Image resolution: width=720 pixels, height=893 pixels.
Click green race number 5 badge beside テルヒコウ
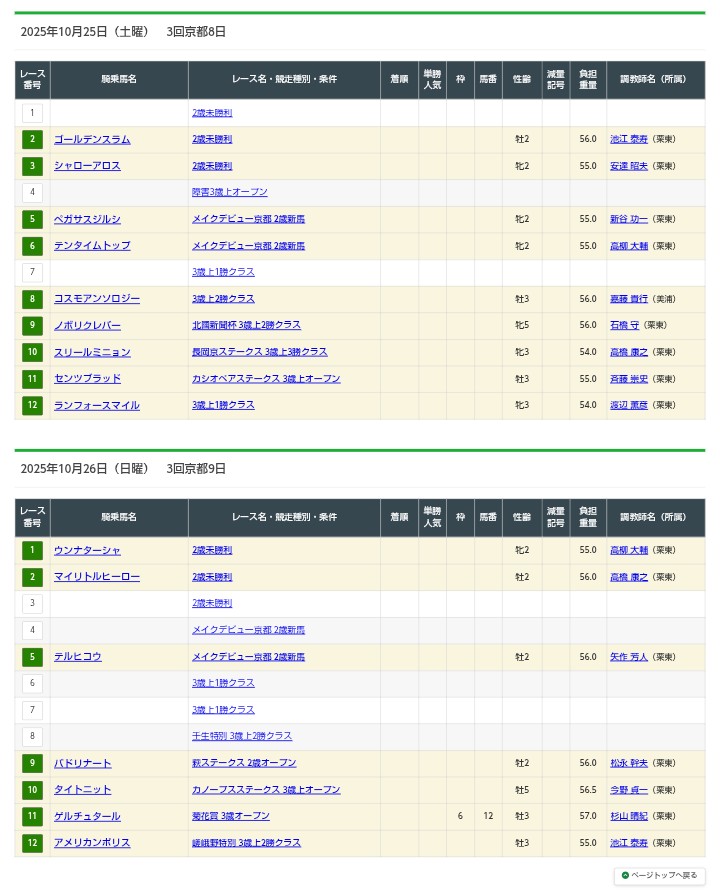(x=32, y=657)
